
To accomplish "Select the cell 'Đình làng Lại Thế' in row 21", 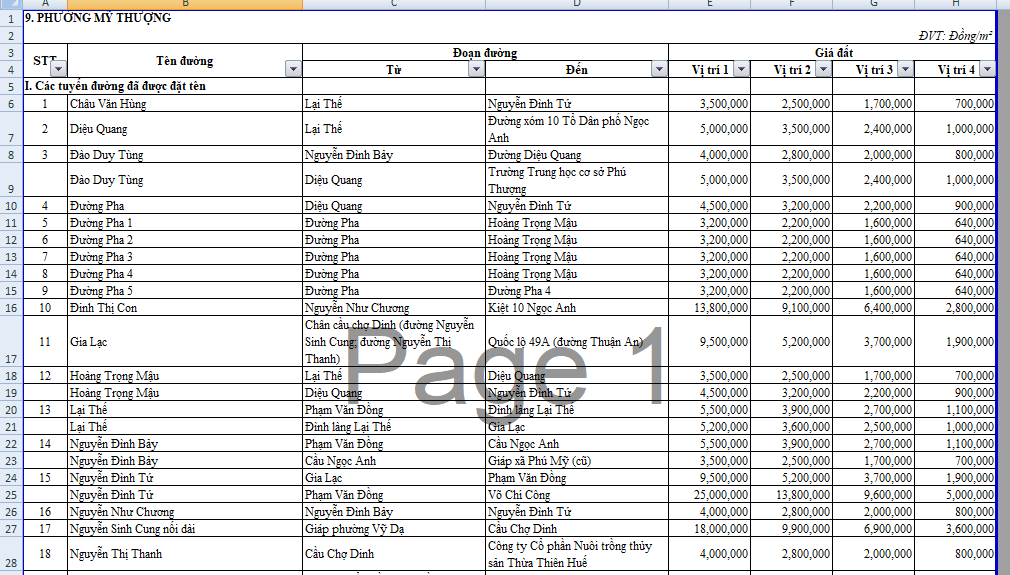I will click(394, 427).
